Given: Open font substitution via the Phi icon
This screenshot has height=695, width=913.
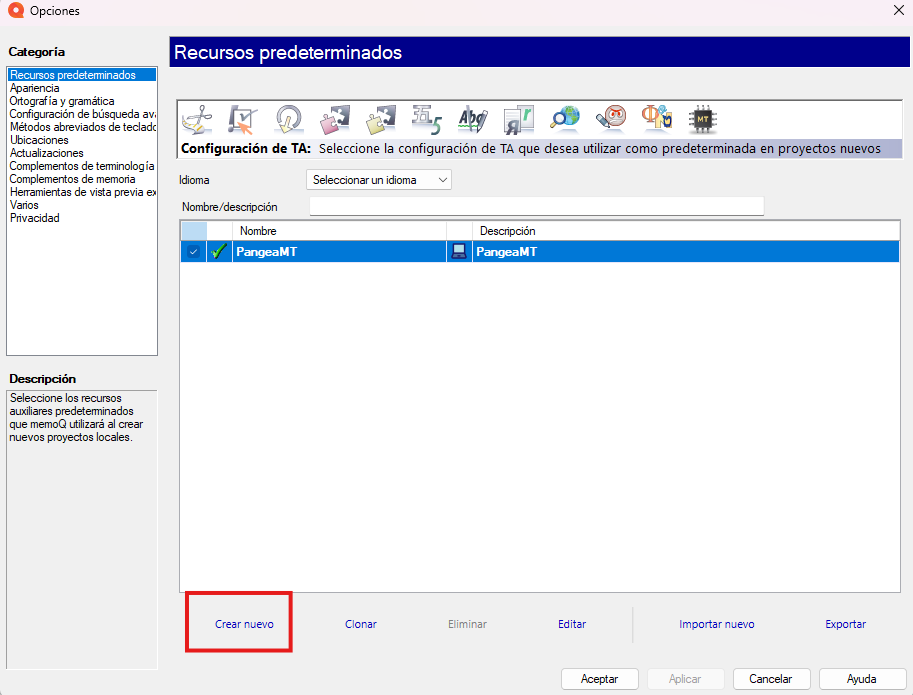Looking at the screenshot, I should click(x=656, y=119).
